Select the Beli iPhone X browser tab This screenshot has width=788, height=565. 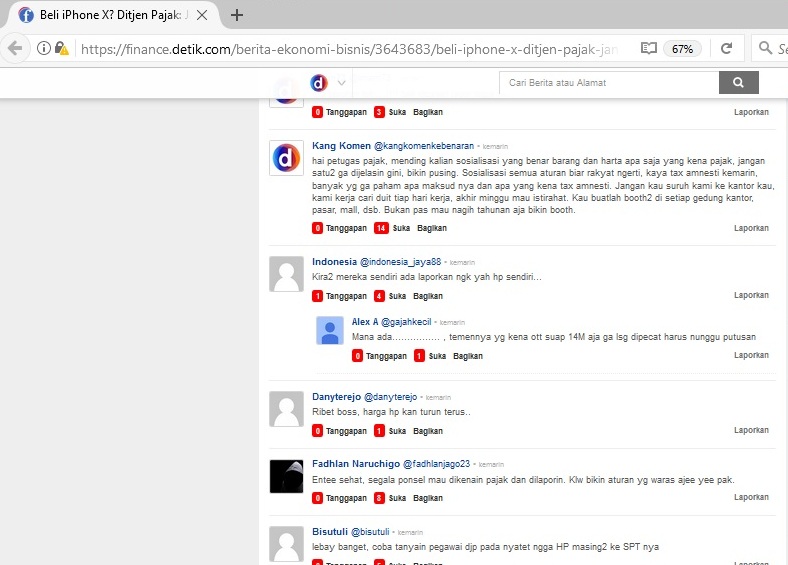point(108,15)
